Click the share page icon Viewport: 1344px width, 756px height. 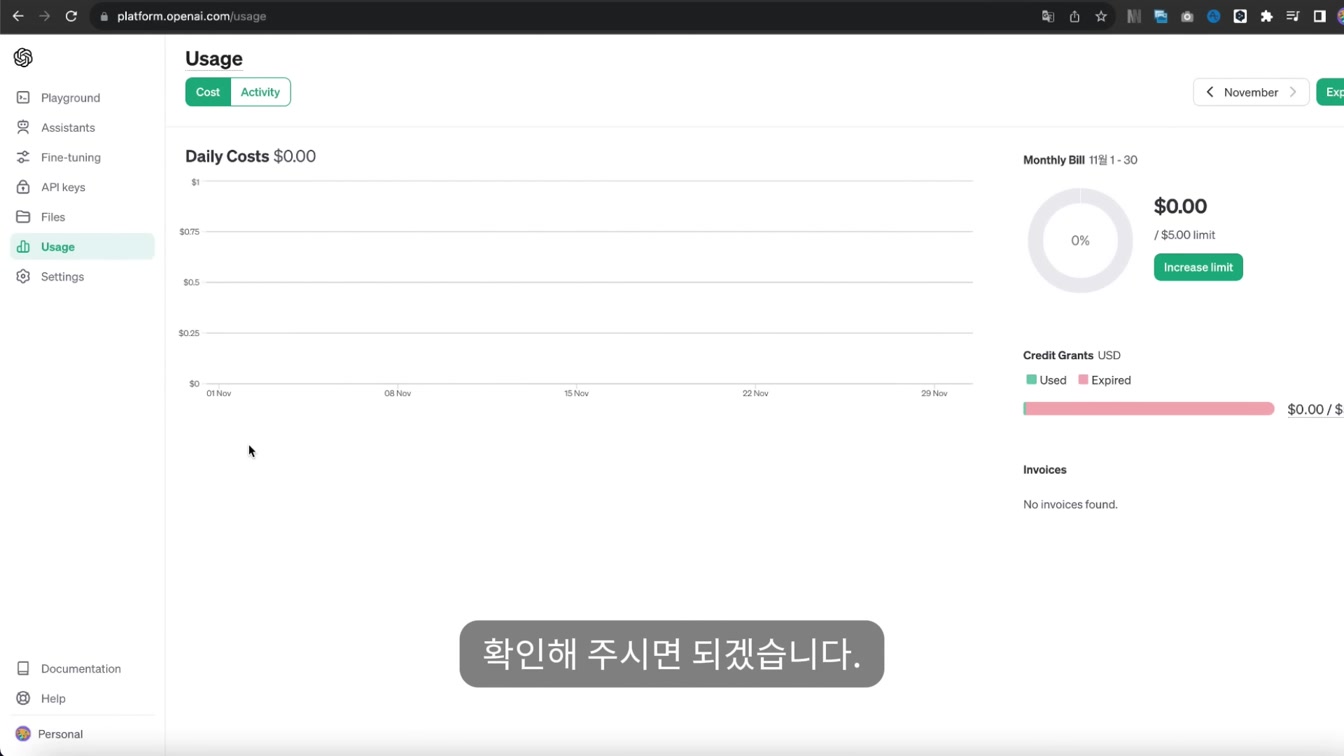(1074, 16)
